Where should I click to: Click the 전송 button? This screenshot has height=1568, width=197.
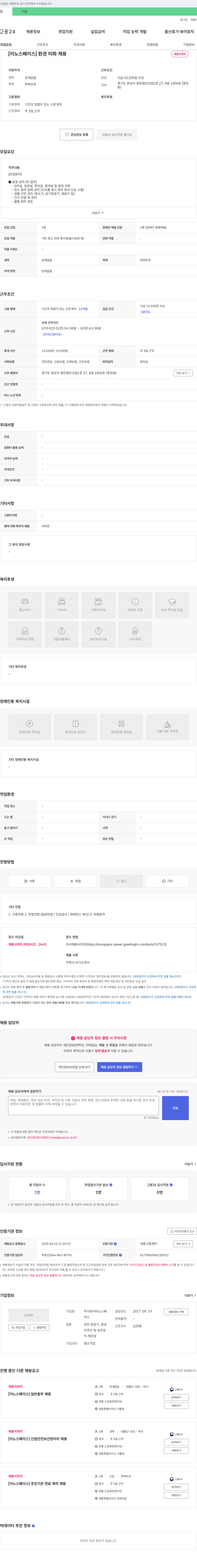point(175,1108)
